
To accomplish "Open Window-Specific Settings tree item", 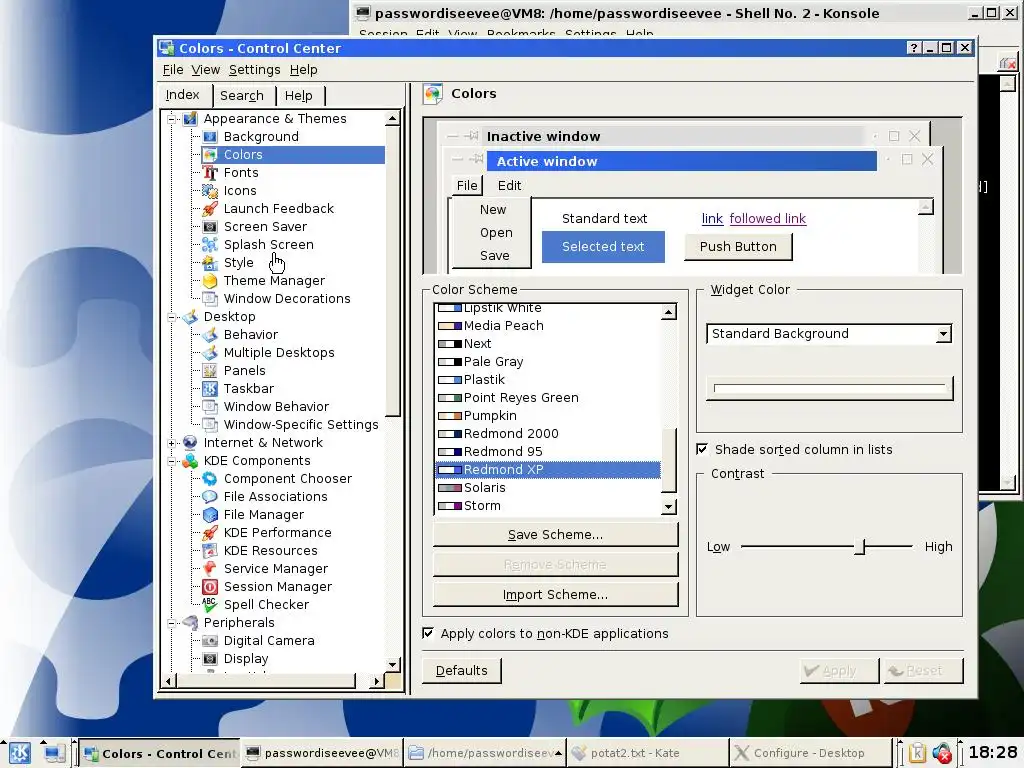I will point(301,424).
